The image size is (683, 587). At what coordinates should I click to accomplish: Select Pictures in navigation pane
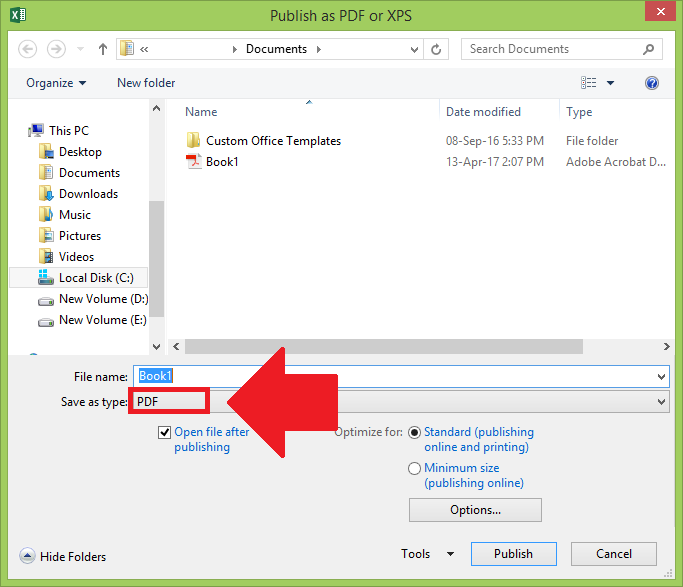point(80,236)
